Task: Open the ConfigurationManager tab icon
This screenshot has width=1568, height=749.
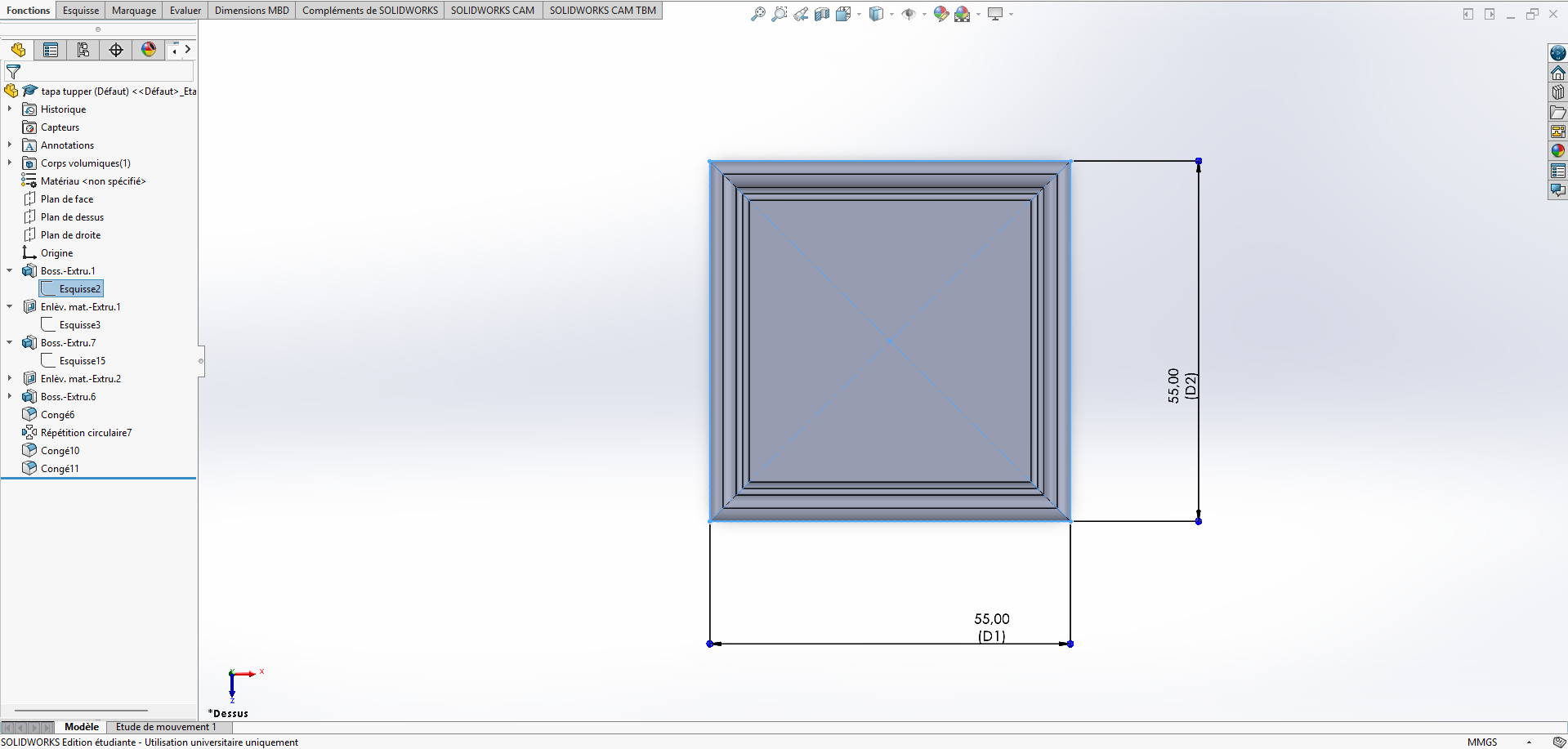Action: pyautogui.click(x=83, y=50)
